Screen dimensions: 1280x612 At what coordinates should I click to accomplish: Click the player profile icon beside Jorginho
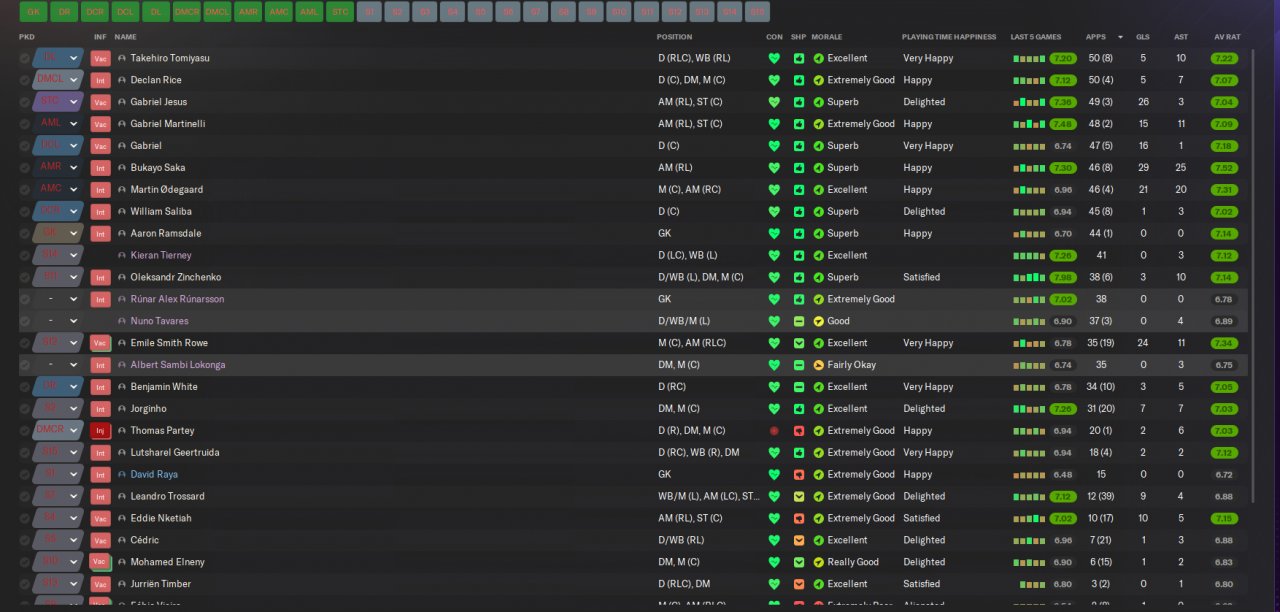point(122,409)
